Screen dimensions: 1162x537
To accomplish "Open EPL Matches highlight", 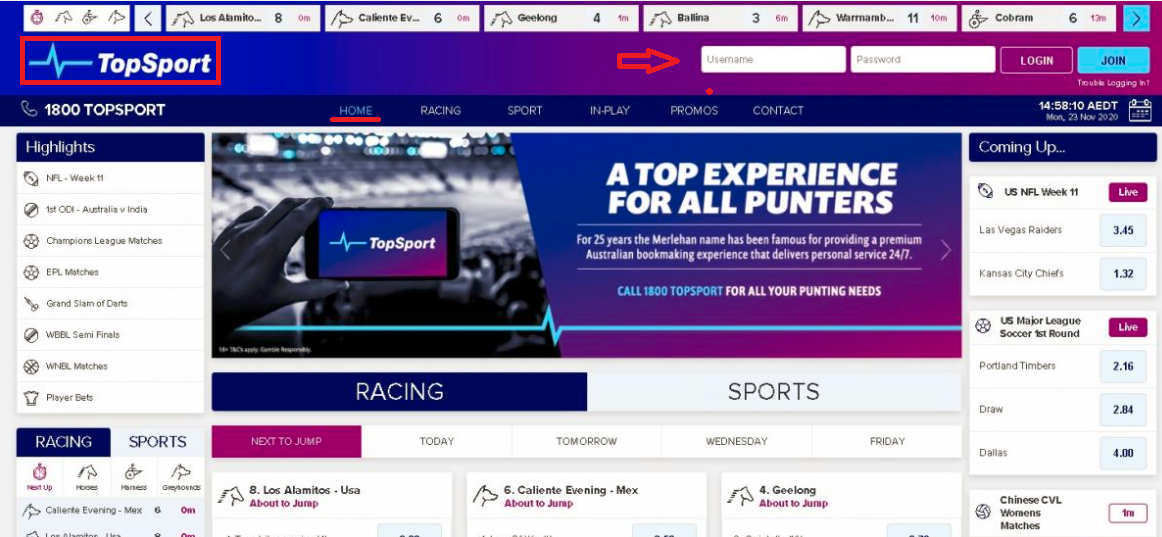I will pyautogui.click(x=110, y=272).
